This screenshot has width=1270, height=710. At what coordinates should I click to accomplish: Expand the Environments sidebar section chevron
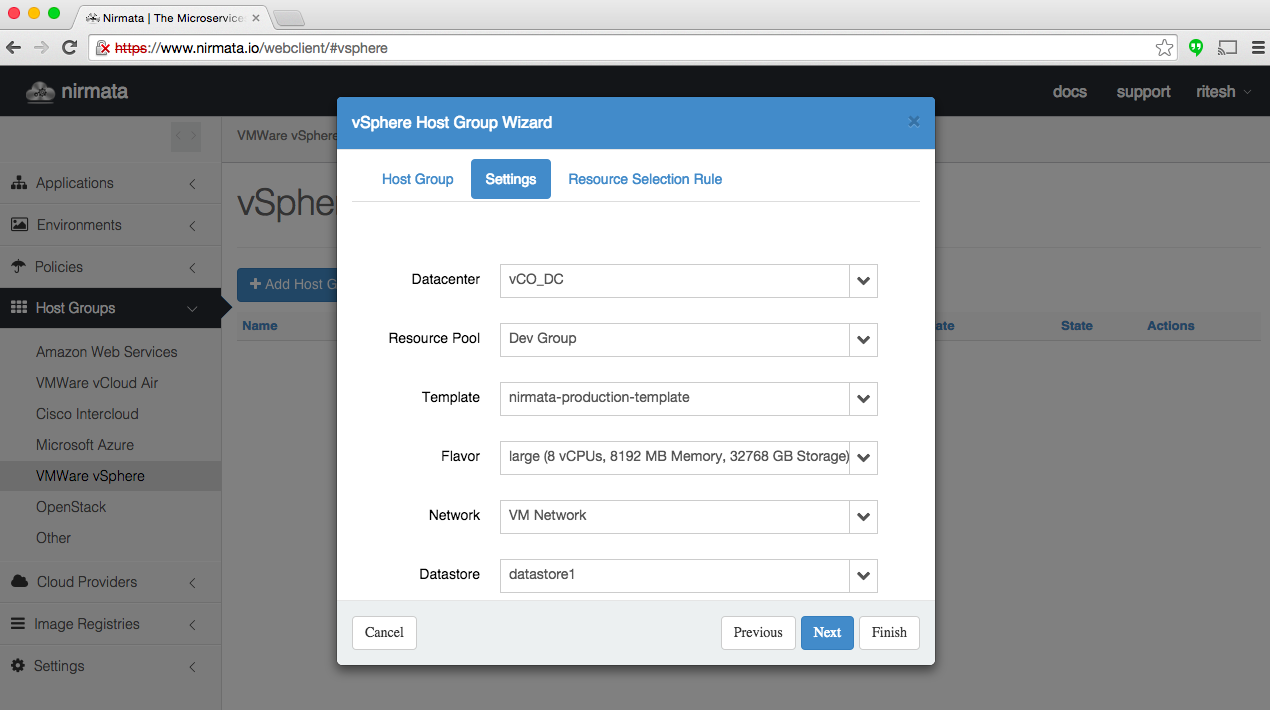tap(192, 226)
